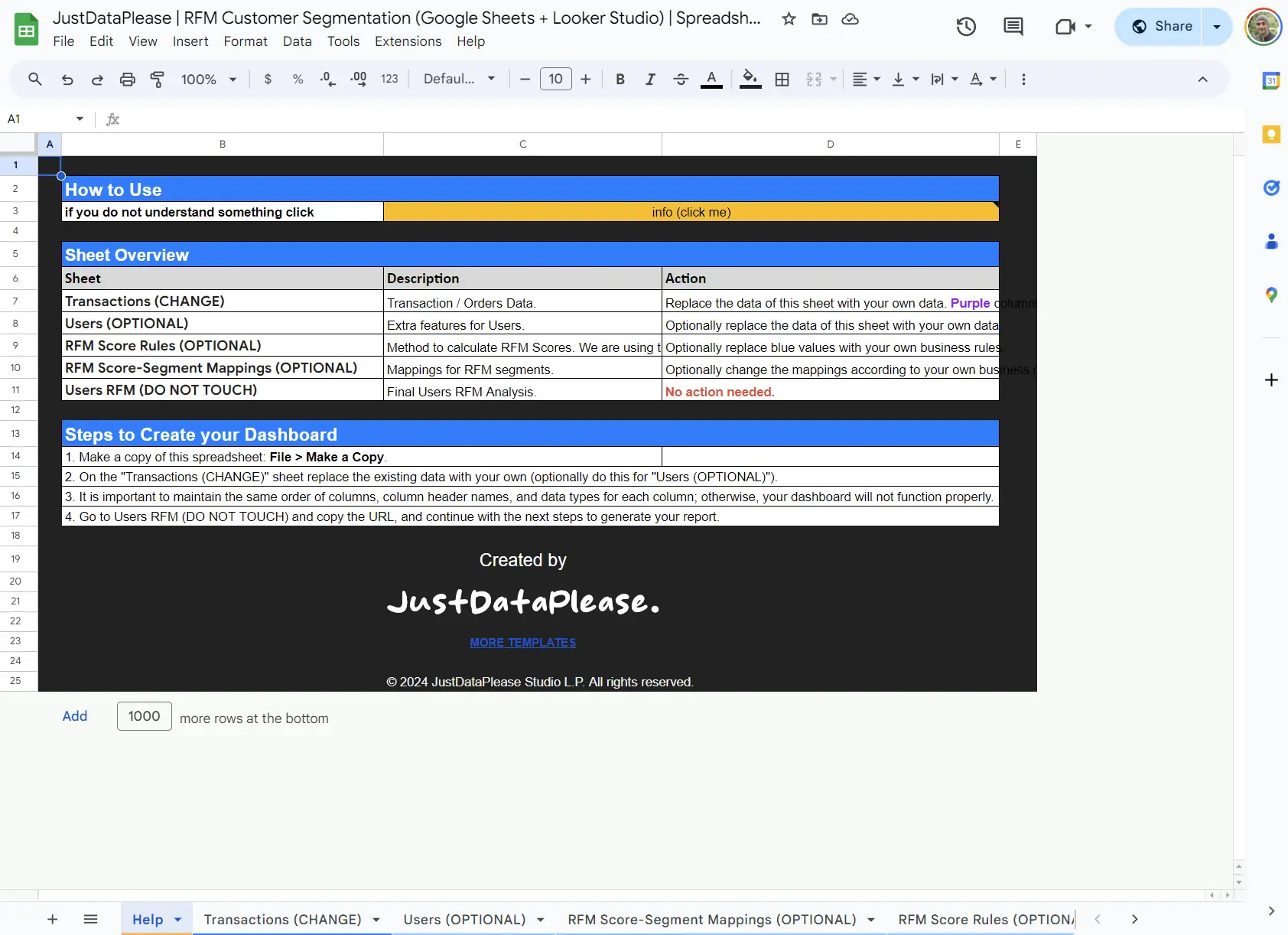The height and width of the screenshot is (935, 1288).
Task: Open Google Keep in side panel
Action: pos(1271,135)
